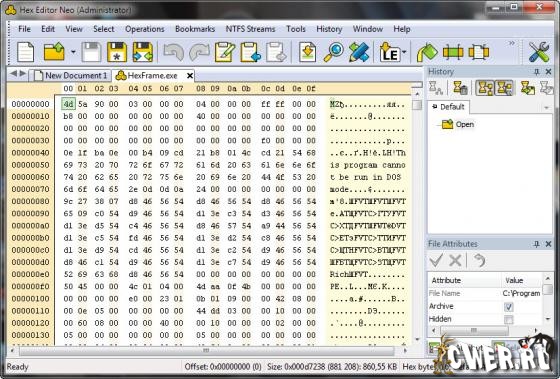
Task: Click the hourglass with green arrow History icon
Action: click(x=528, y=88)
